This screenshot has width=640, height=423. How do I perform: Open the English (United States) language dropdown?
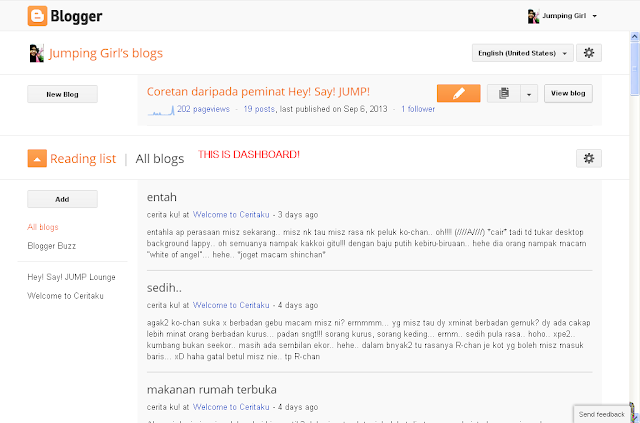522,53
